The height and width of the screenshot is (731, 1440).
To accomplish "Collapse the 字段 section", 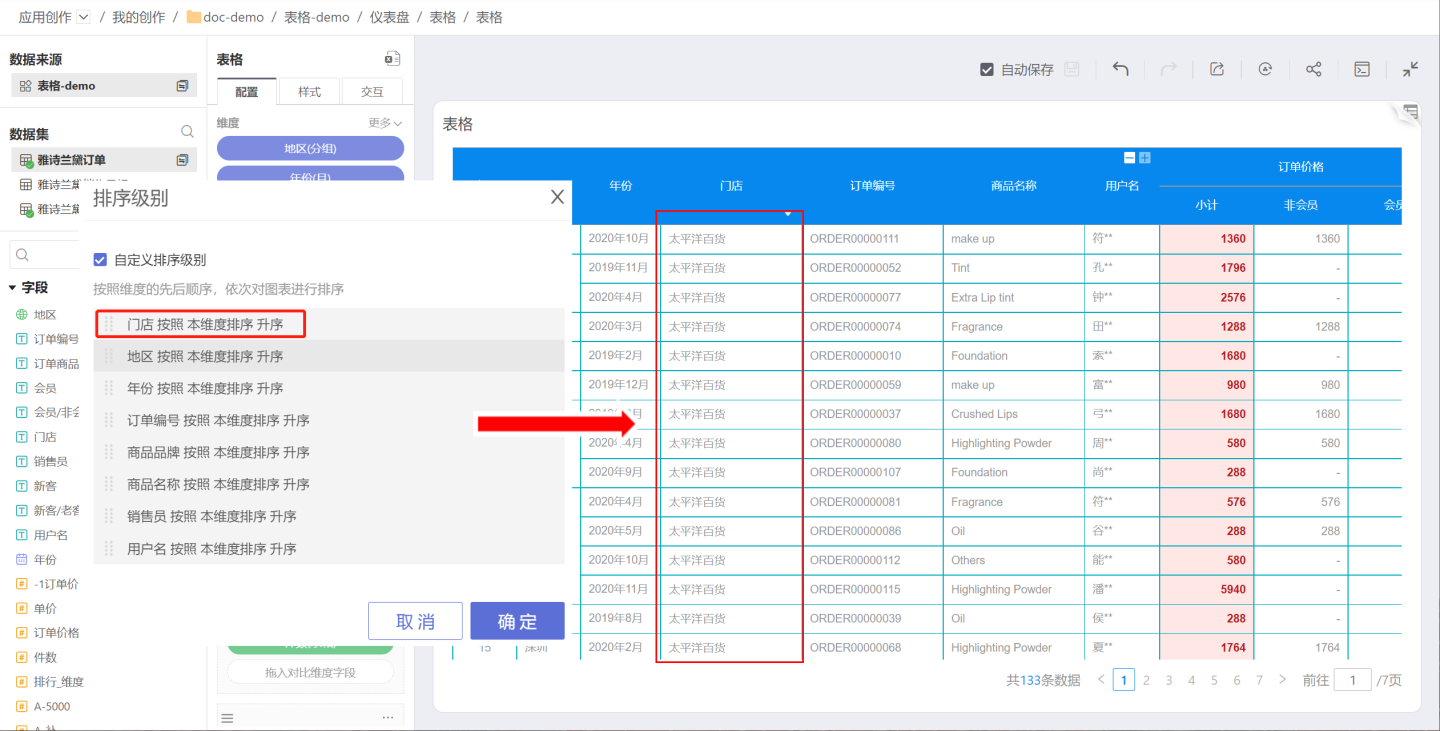I will click(x=12, y=288).
